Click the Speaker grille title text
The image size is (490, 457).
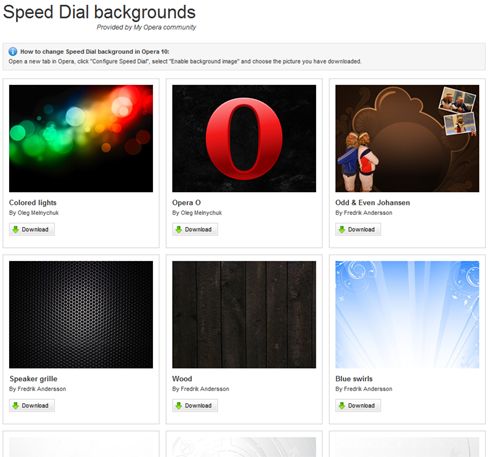(x=33, y=379)
